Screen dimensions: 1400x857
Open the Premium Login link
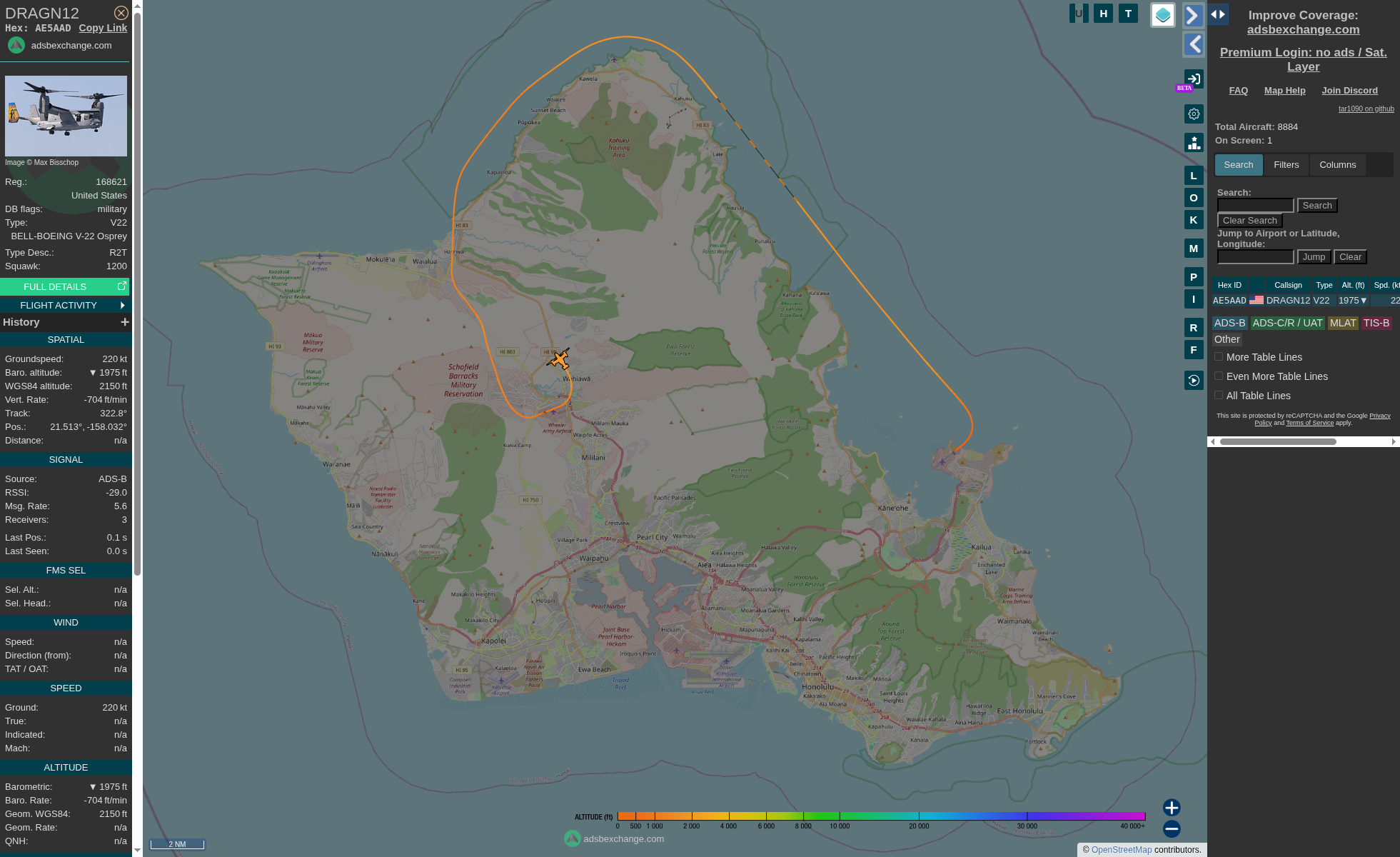[x=1304, y=59]
